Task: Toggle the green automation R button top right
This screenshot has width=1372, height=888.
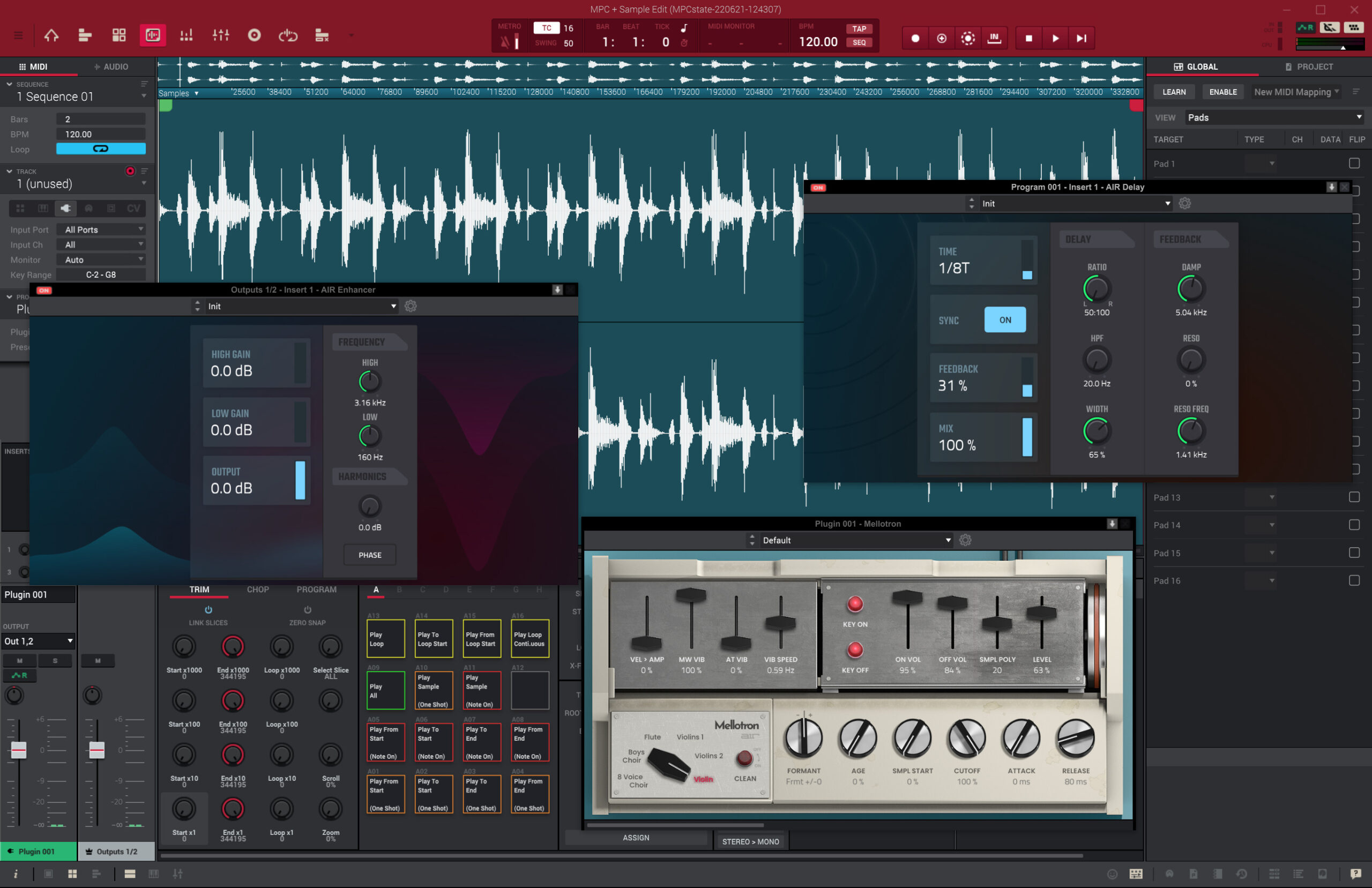Action: 1306,28
